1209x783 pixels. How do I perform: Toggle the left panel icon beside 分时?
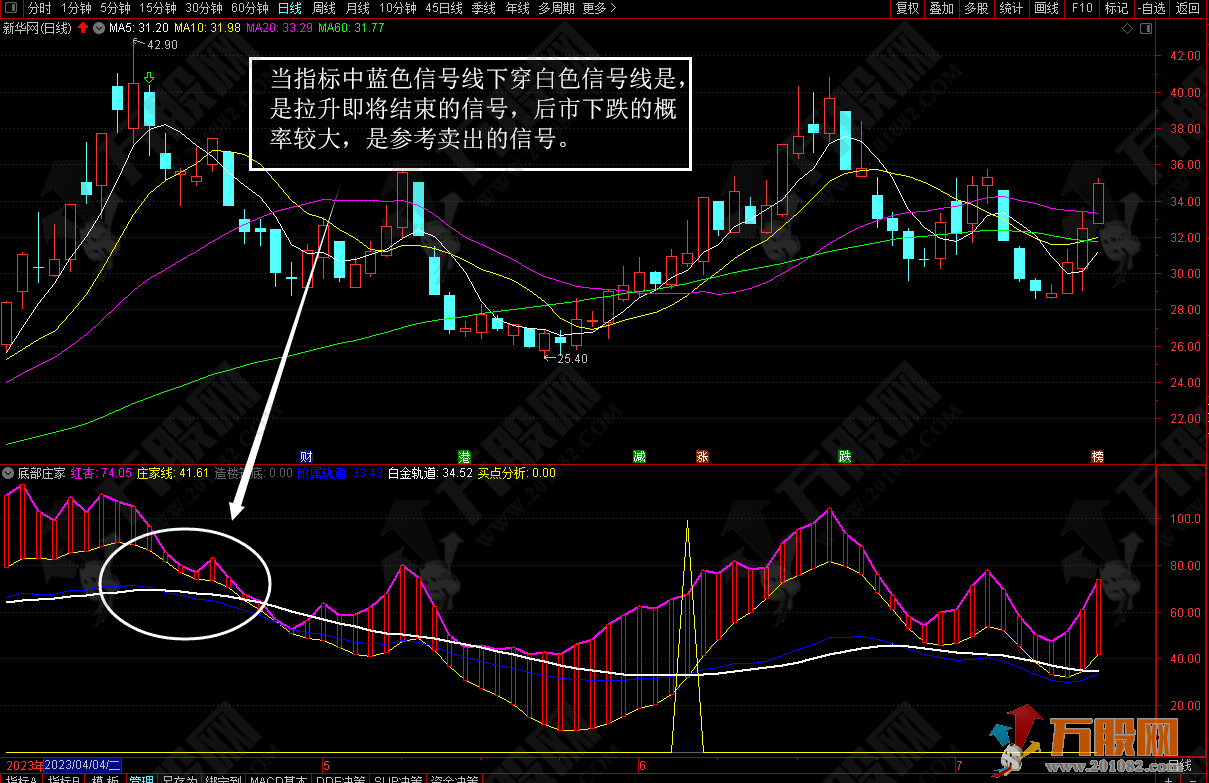click(11, 8)
